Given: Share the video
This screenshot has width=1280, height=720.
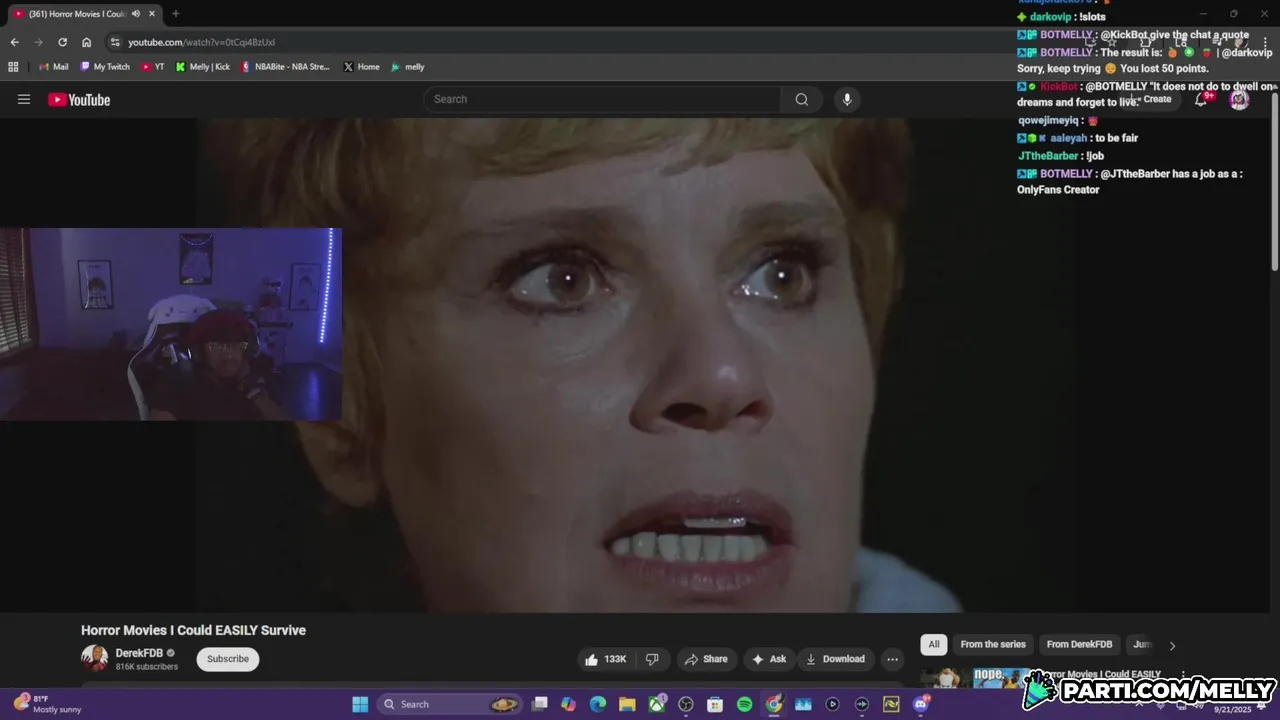Looking at the screenshot, I should point(705,659).
